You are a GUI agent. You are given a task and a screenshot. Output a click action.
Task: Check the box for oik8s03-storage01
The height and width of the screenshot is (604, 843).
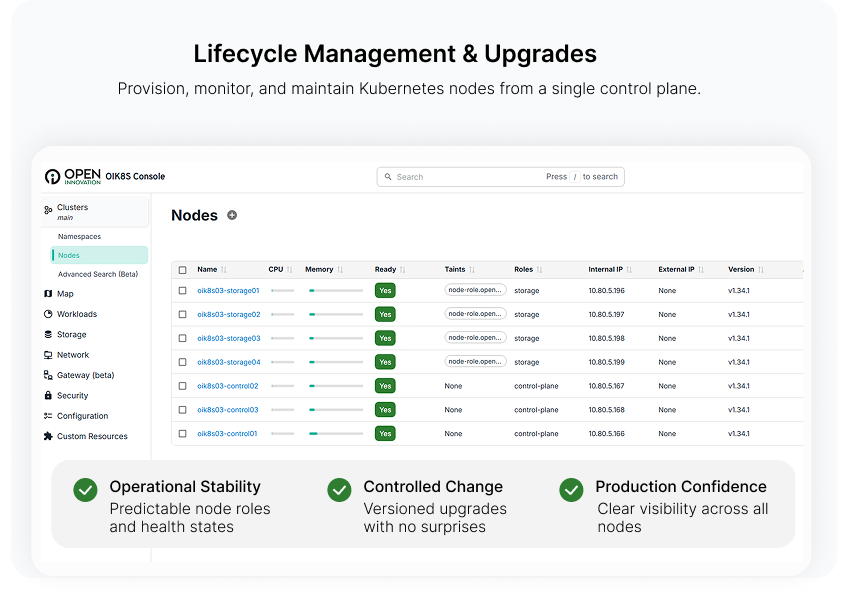click(x=182, y=291)
